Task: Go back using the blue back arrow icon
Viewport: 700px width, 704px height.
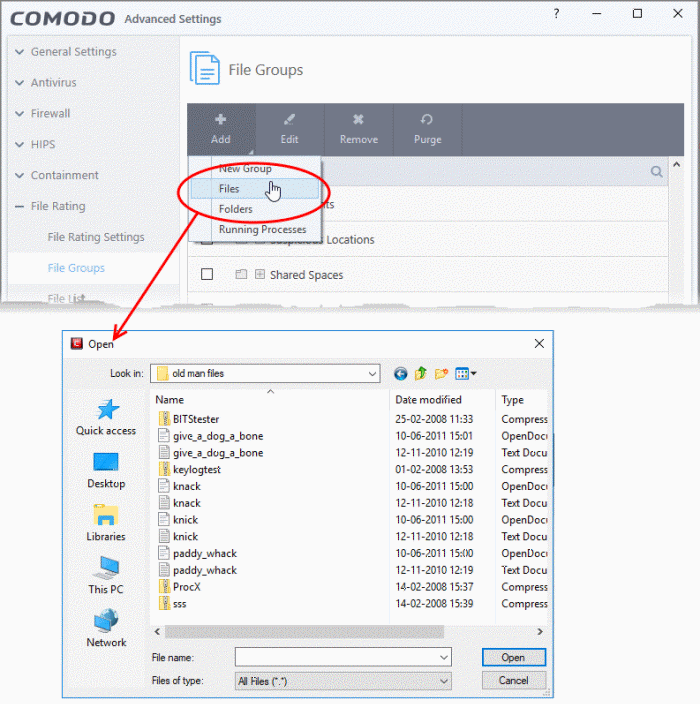Action: pos(401,374)
